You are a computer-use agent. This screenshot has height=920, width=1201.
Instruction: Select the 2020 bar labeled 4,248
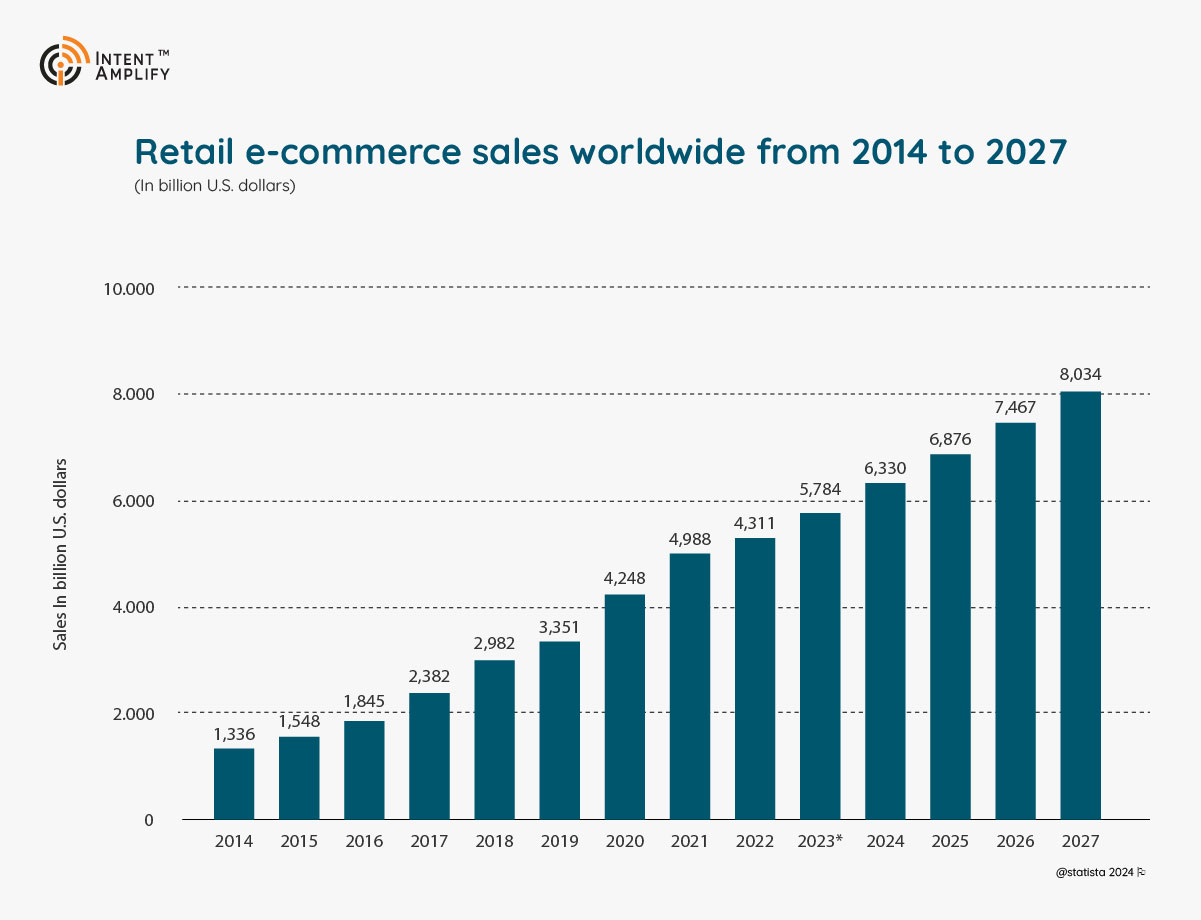click(625, 705)
